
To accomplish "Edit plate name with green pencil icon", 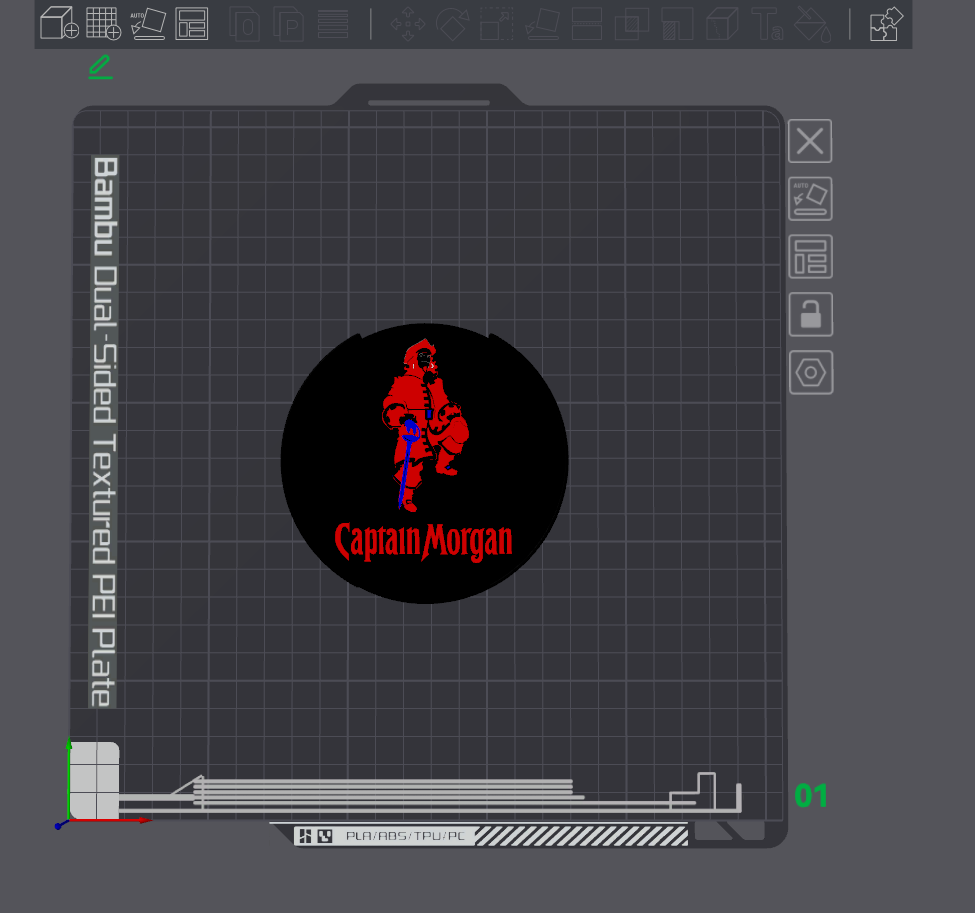I will 100,67.
